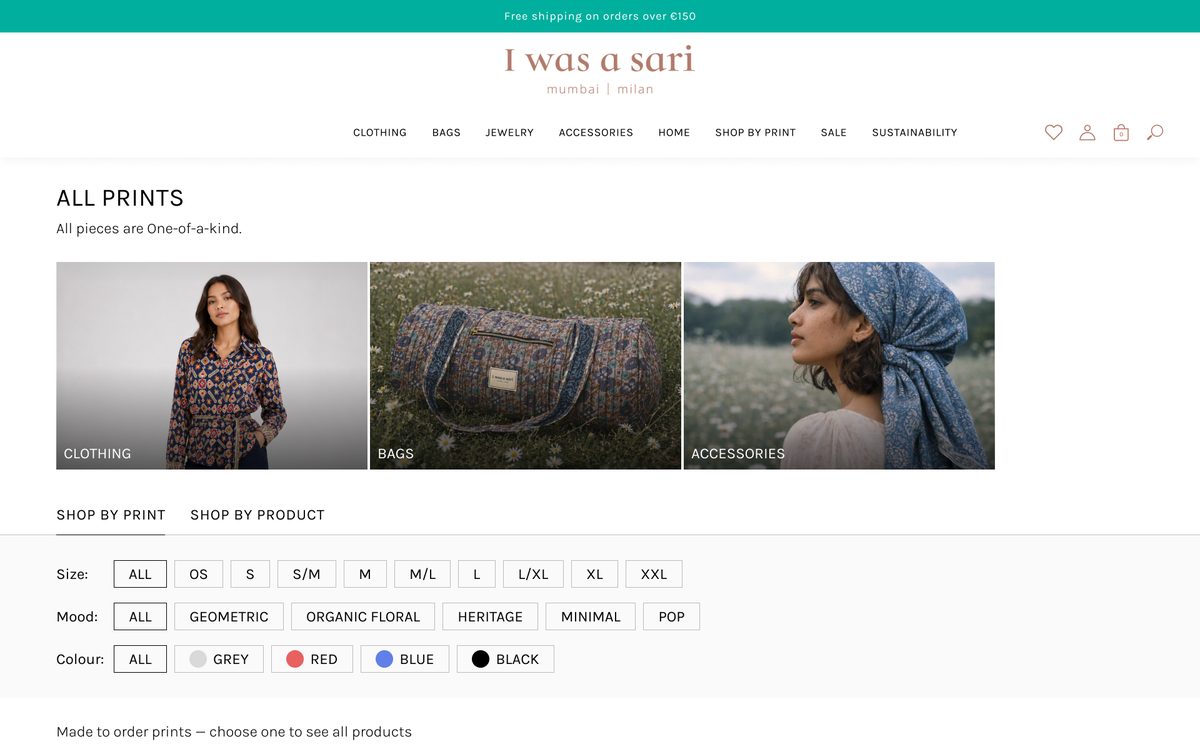The image size is (1200, 744).
Task: Open the Sustainability menu item
Action: (x=915, y=132)
